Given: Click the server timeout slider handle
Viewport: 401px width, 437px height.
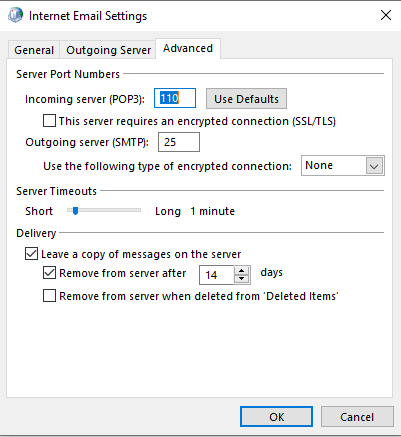Looking at the screenshot, I should (76, 211).
